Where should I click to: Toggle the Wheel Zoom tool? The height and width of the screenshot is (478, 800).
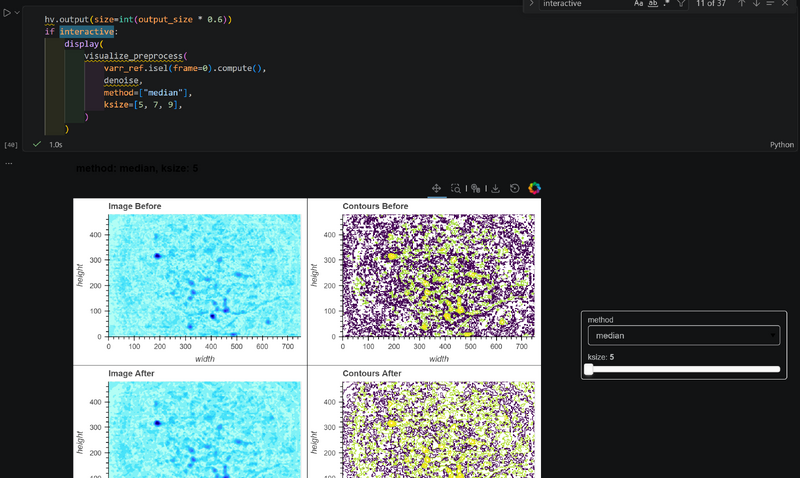pos(476,188)
